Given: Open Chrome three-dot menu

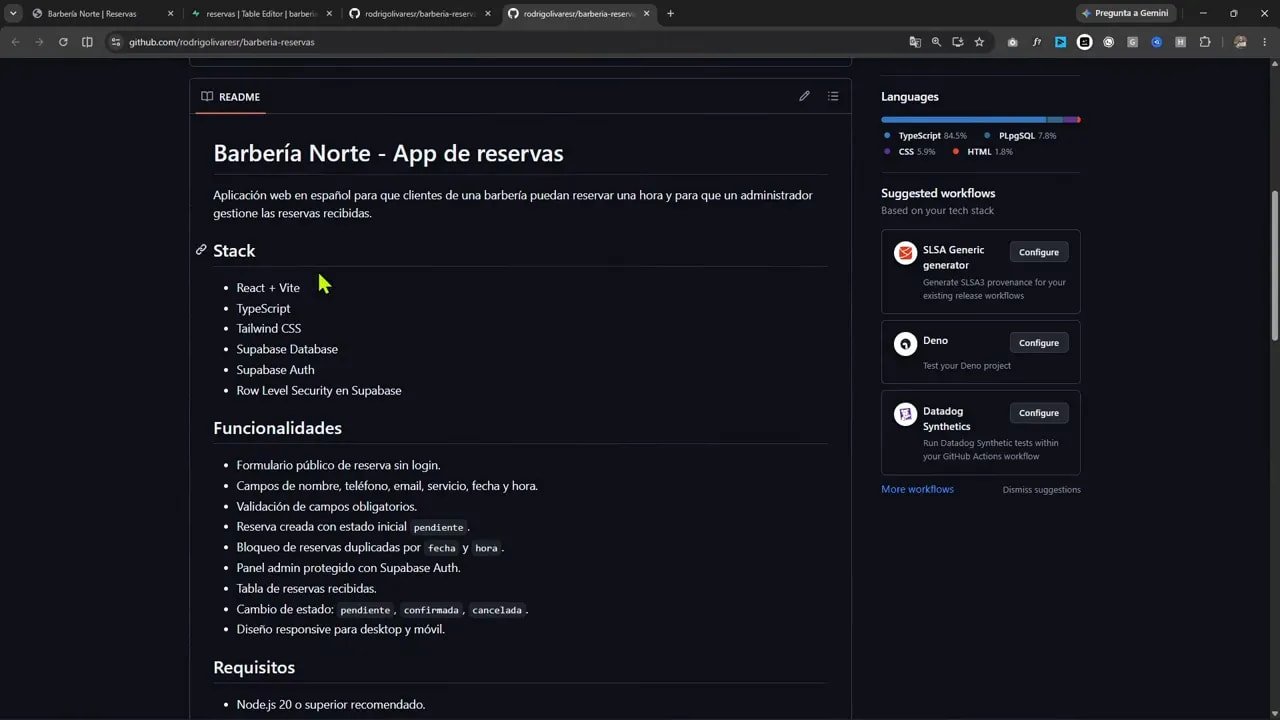Looking at the screenshot, I should pyautogui.click(x=1265, y=42).
